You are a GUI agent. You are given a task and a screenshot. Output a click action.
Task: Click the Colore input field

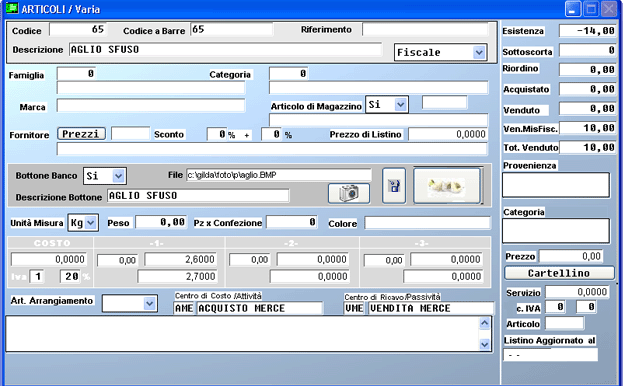[427, 223]
